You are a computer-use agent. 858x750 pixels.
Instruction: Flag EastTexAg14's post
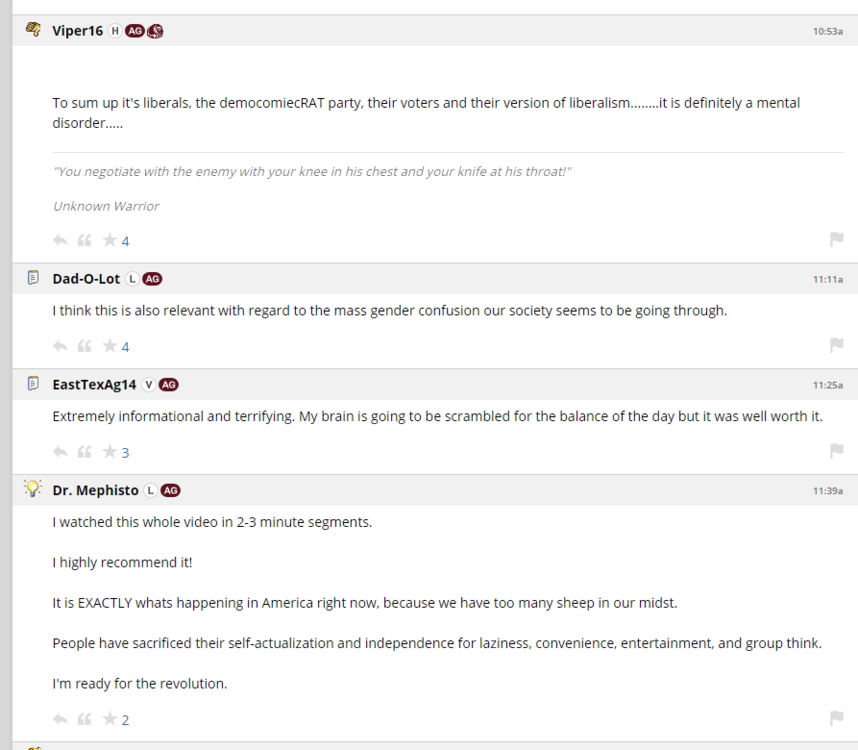click(x=836, y=451)
